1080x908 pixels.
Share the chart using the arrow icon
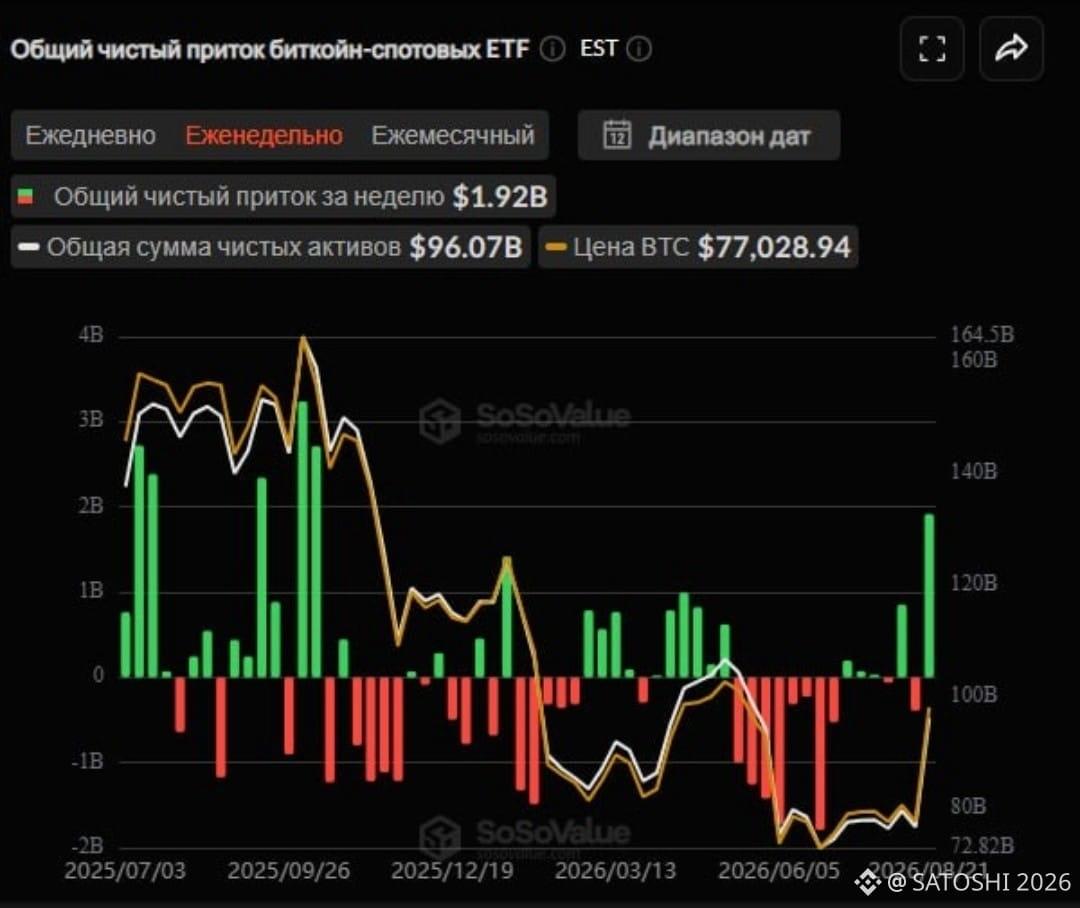[x=1011, y=49]
